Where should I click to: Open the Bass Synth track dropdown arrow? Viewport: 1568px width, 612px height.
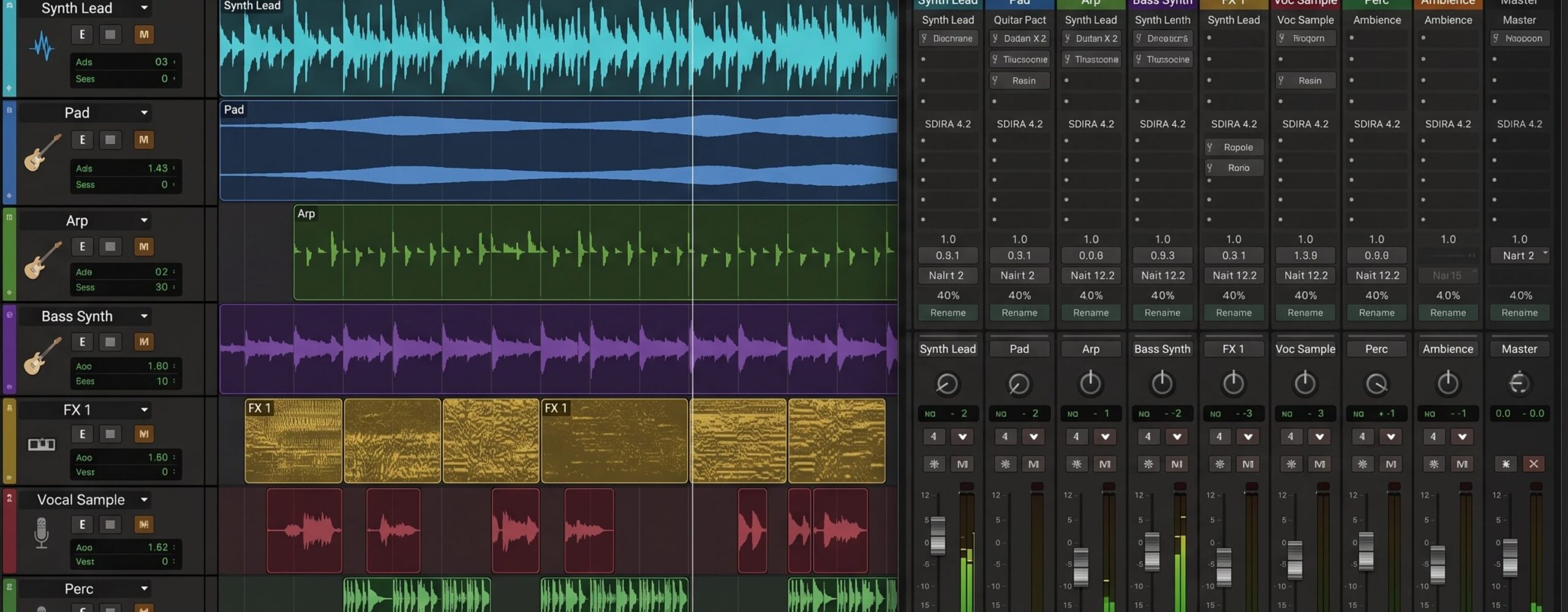(x=144, y=316)
